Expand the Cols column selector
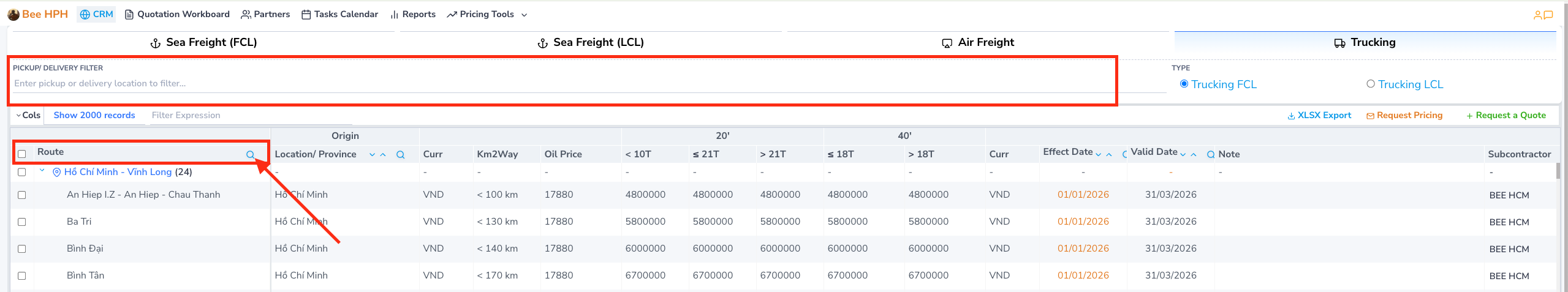The width and height of the screenshot is (1568, 292). coord(28,115)
